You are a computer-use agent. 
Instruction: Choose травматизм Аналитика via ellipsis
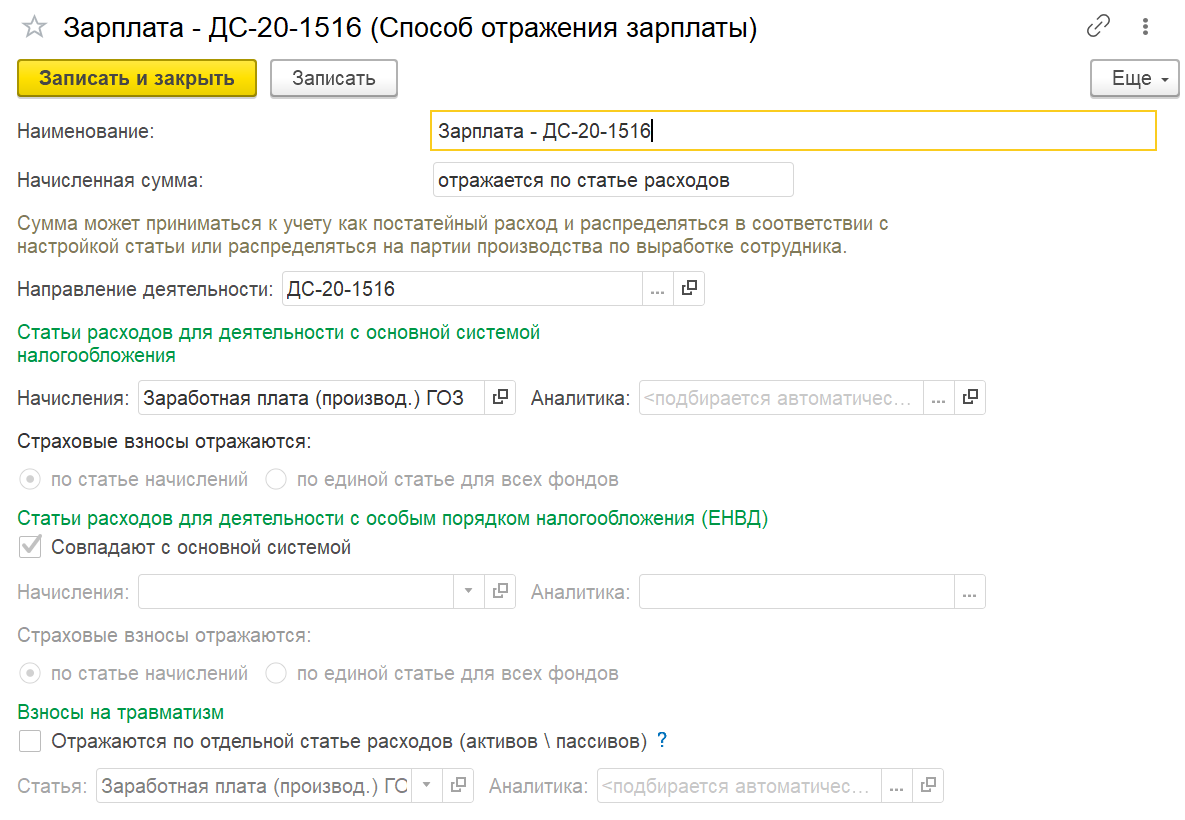[896, 786]
